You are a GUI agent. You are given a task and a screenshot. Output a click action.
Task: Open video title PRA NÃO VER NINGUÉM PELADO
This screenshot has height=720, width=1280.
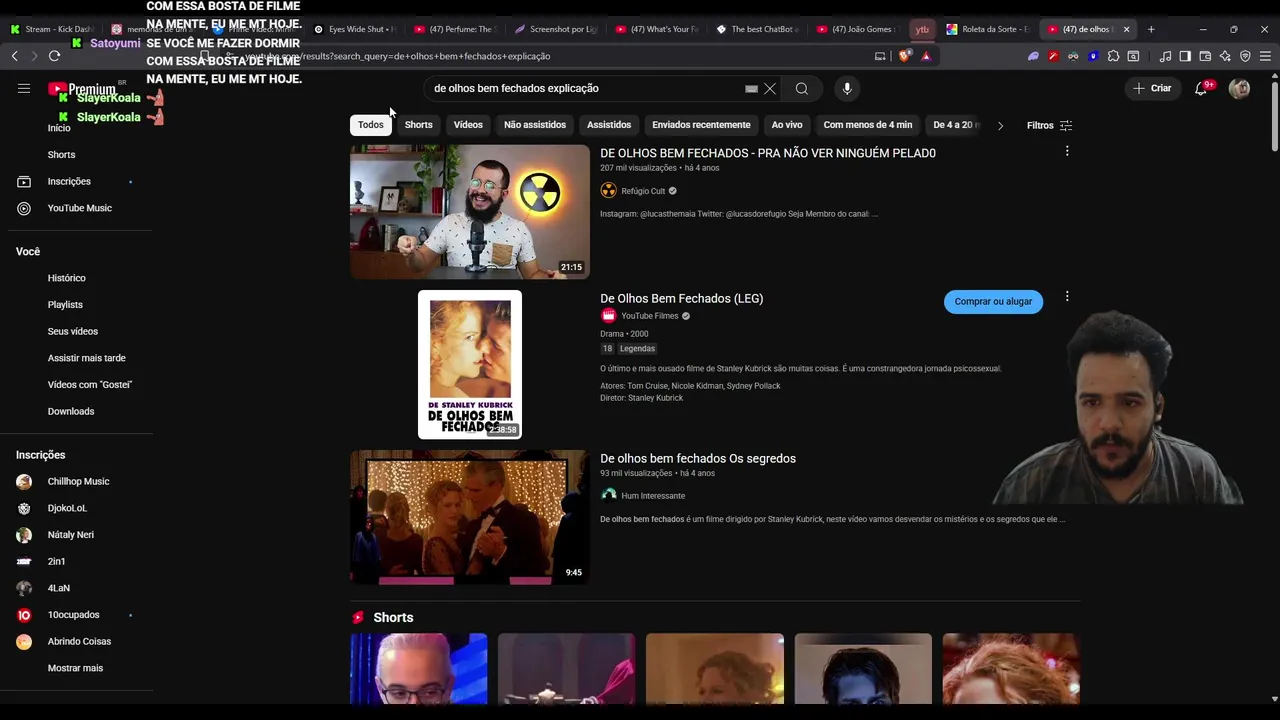(x=768, y=153)
